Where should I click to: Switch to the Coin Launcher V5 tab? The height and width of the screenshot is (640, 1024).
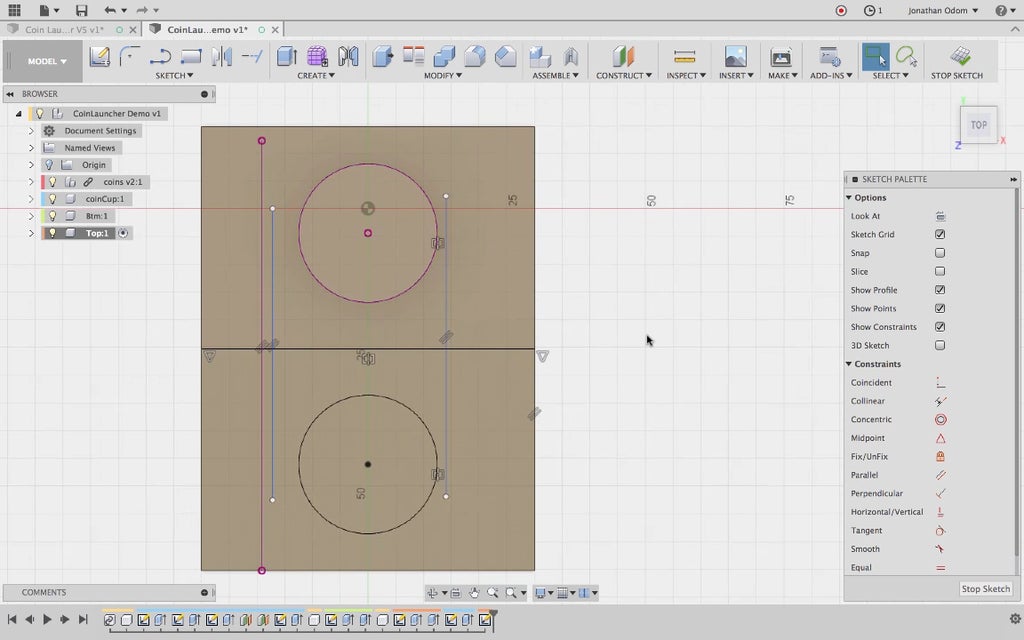[x=64, y=30]
